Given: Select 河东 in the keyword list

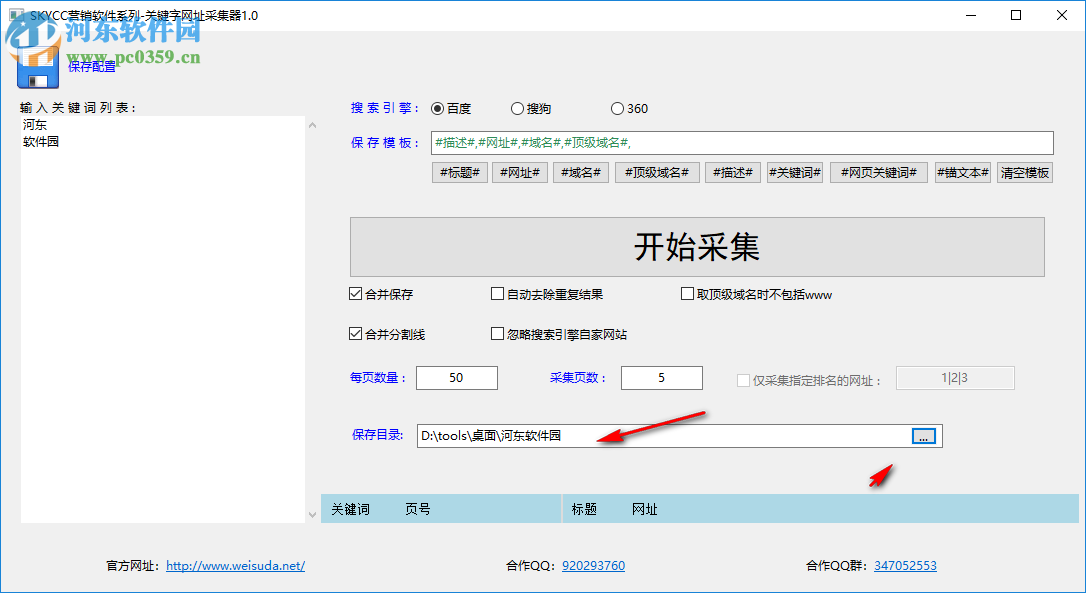Looking at the screenshot, I should pyautogui.click(x=33, y=124).
